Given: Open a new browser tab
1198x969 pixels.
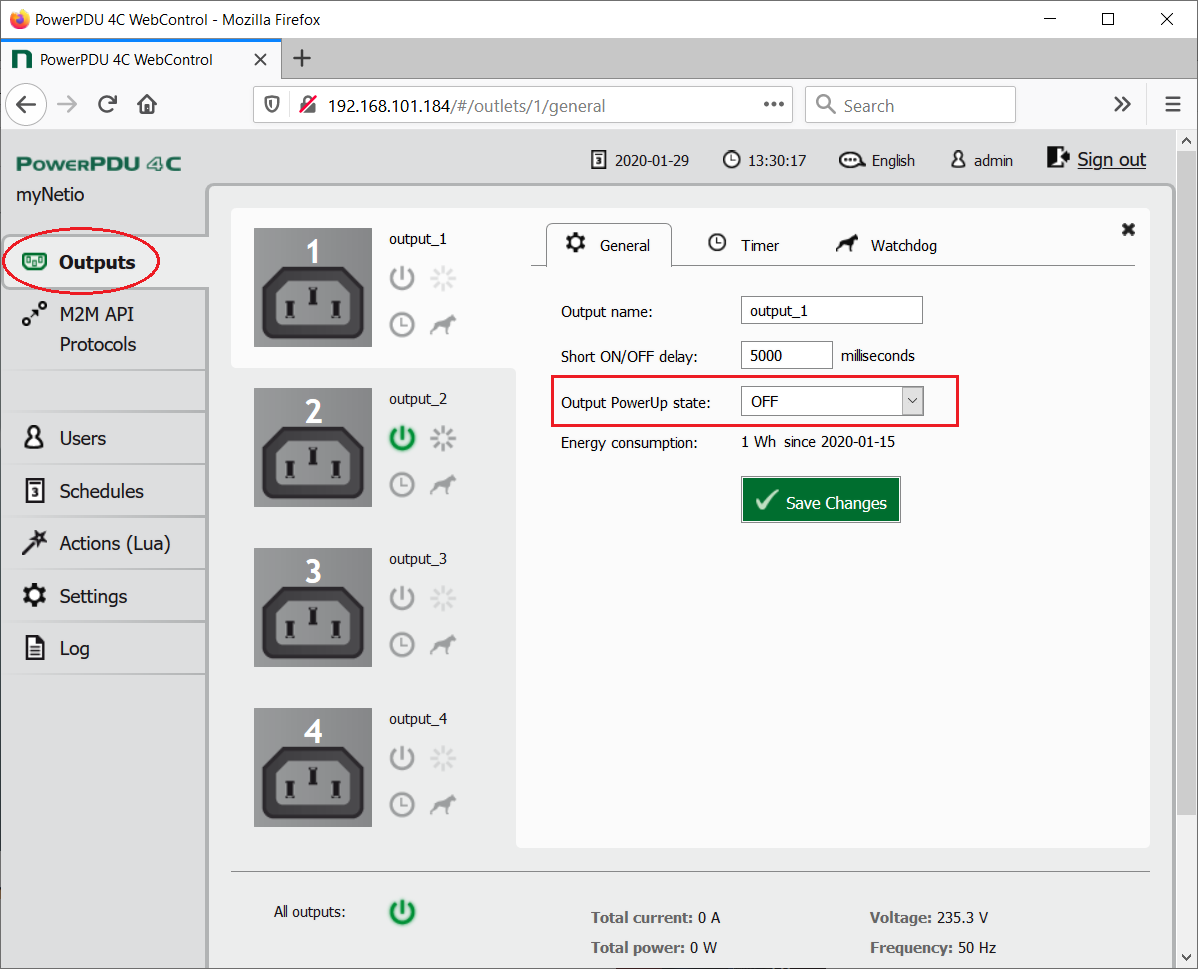Looking at the screenshot, I should click(302, 59).
